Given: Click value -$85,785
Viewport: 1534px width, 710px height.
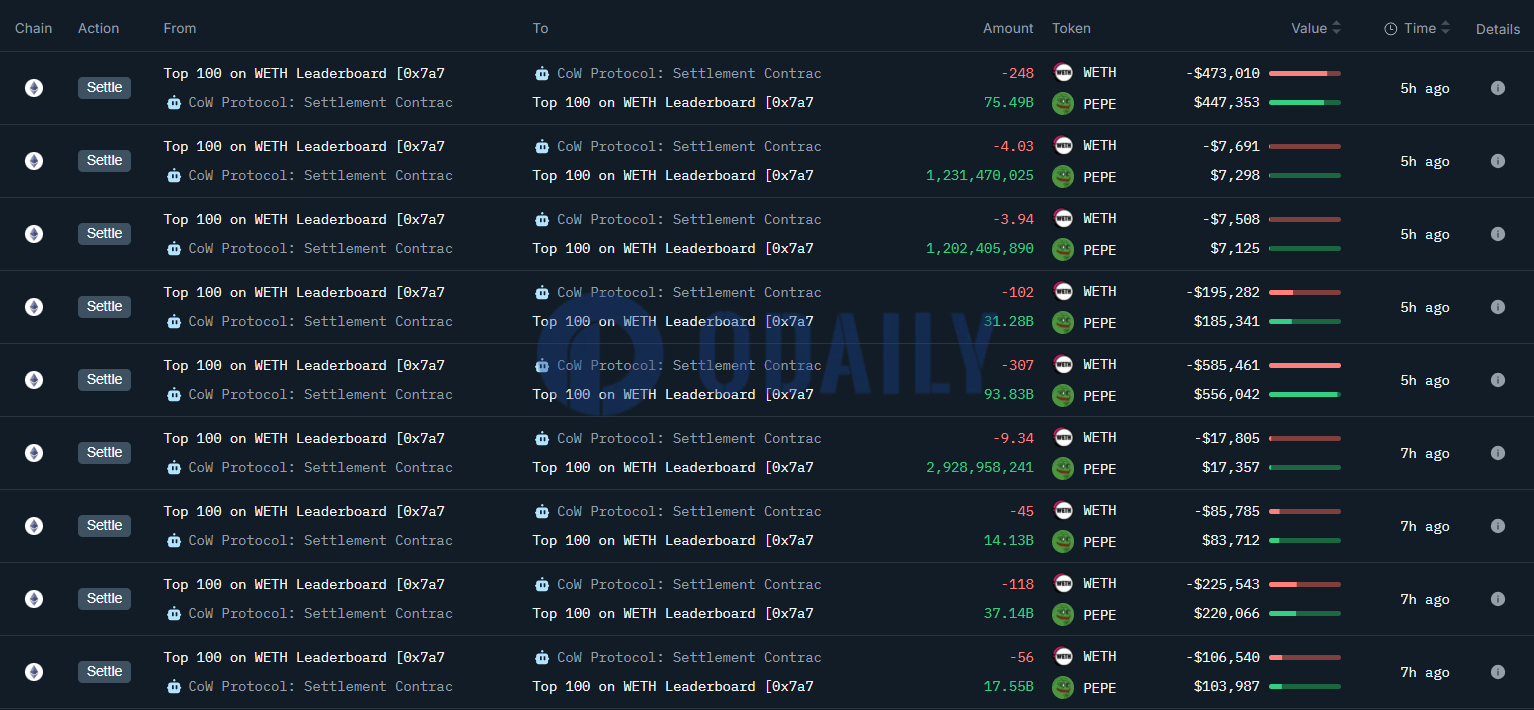Looking at the screenshot, I should coord(1227,511).
